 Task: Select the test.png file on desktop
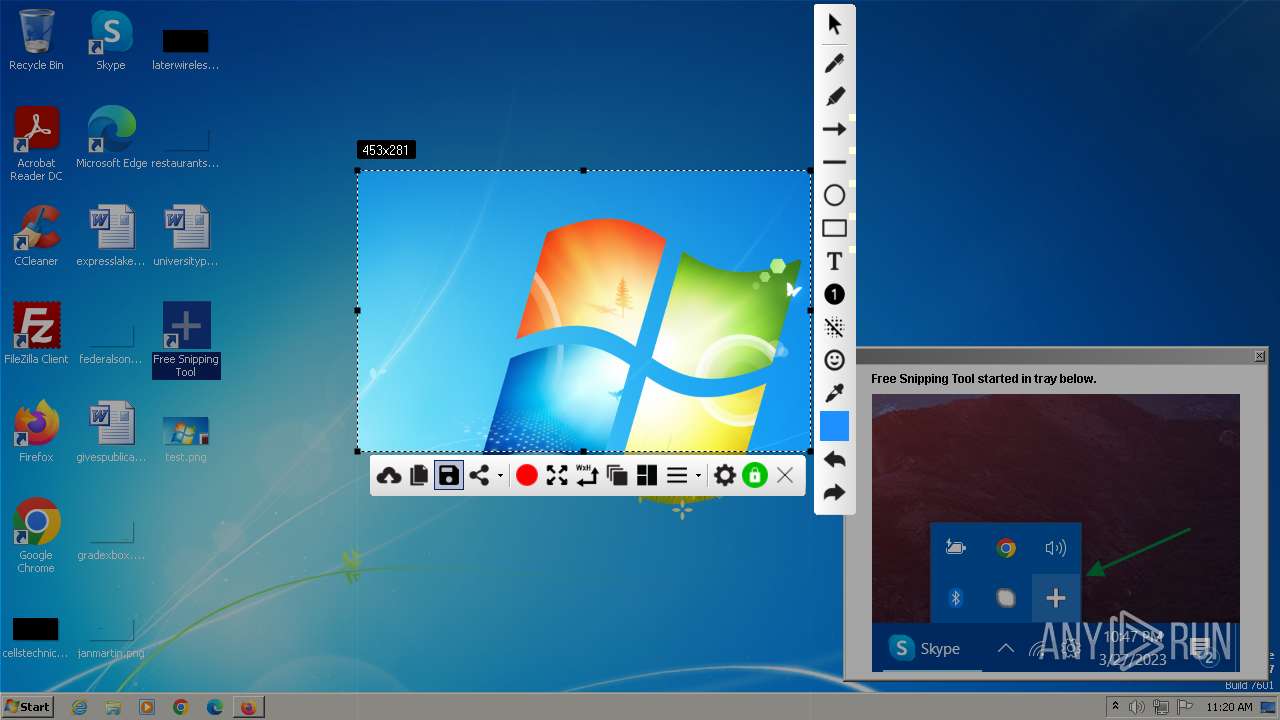pos(186,439)
